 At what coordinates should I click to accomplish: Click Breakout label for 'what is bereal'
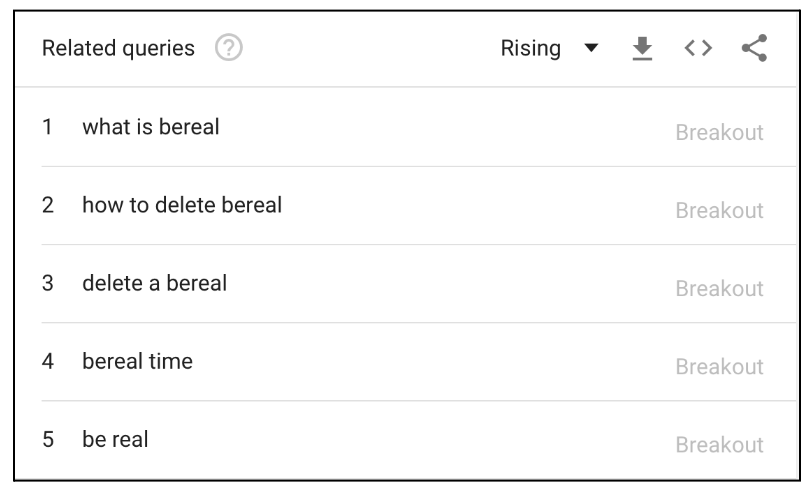point(720,132)
